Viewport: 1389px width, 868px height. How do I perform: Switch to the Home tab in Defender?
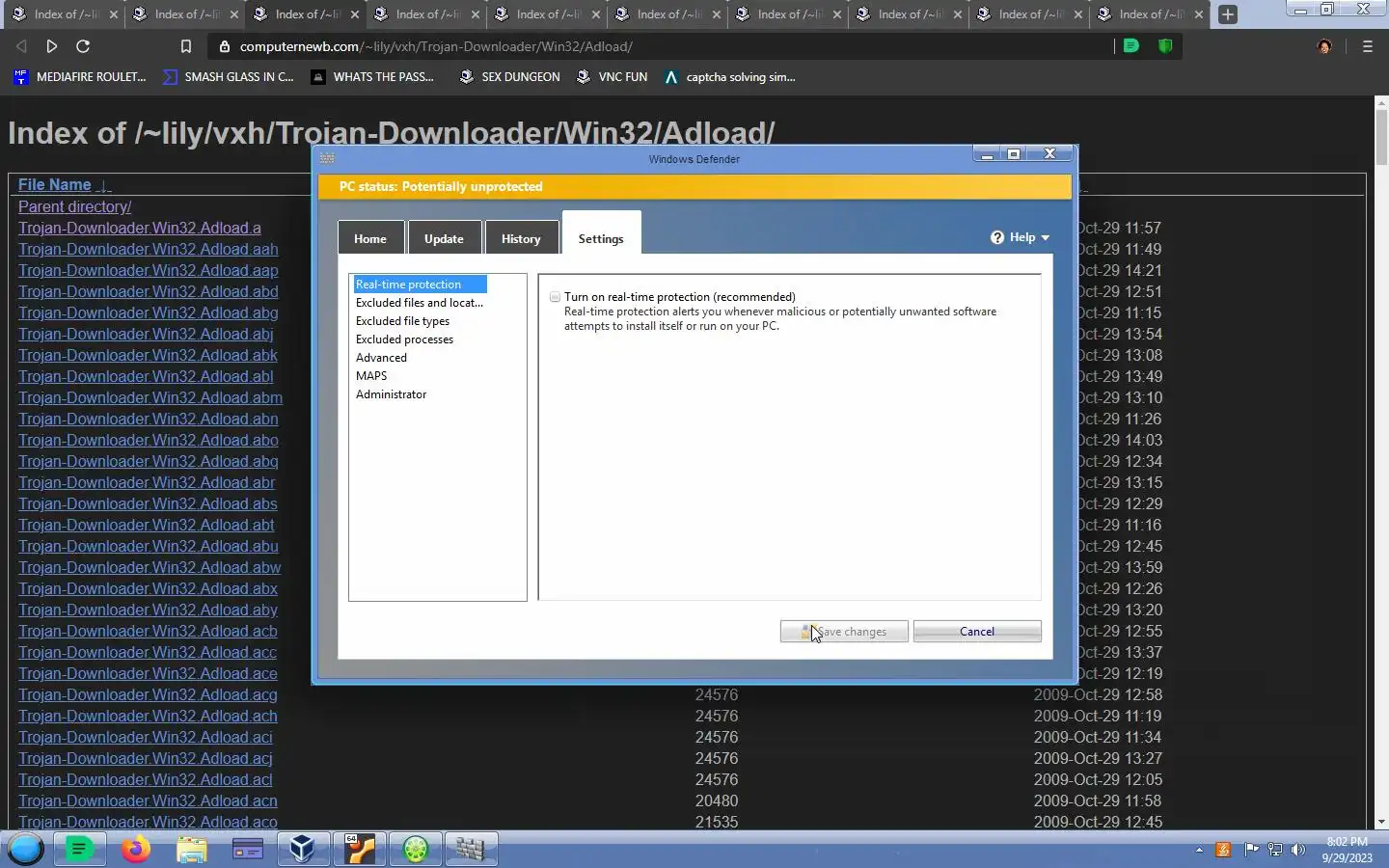(370, 238)
